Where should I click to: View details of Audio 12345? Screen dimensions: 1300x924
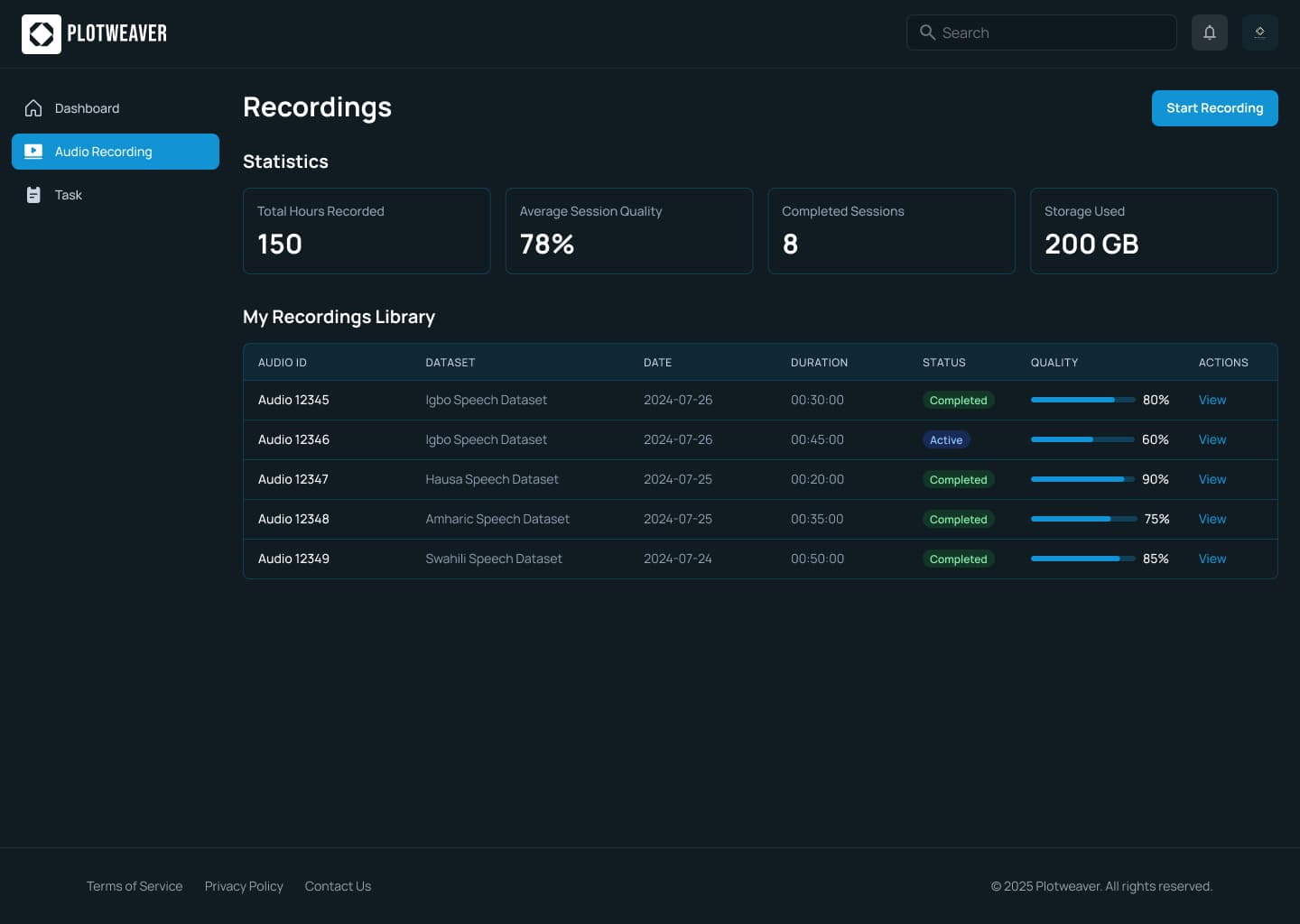(1212, 400)
